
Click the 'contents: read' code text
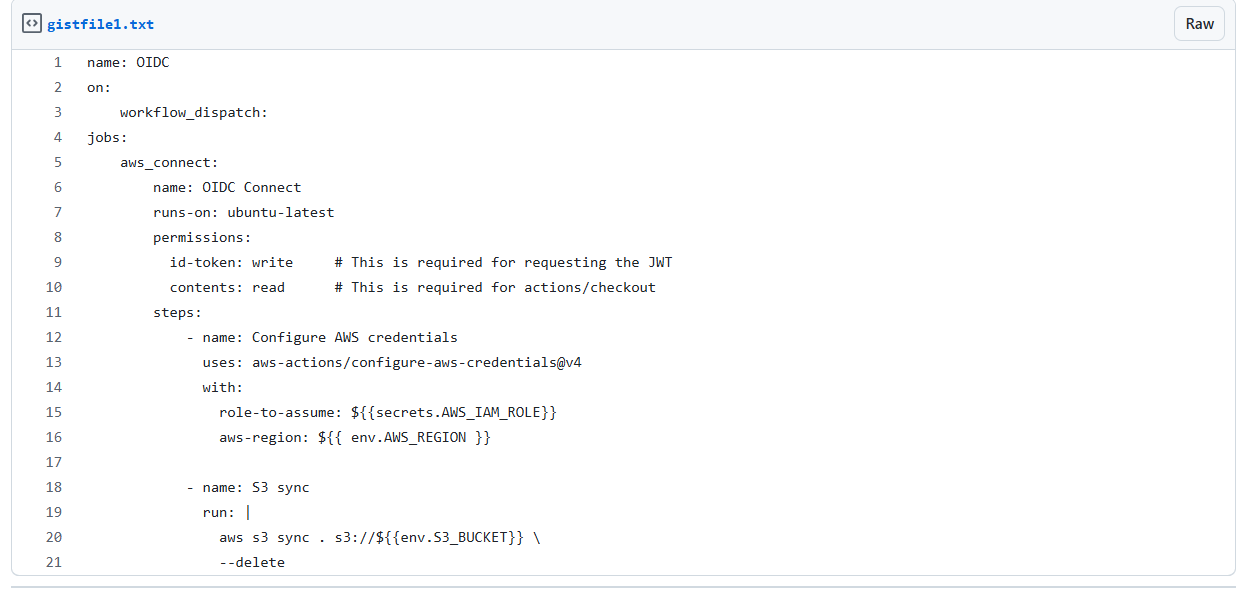click(x=227, y=287)
